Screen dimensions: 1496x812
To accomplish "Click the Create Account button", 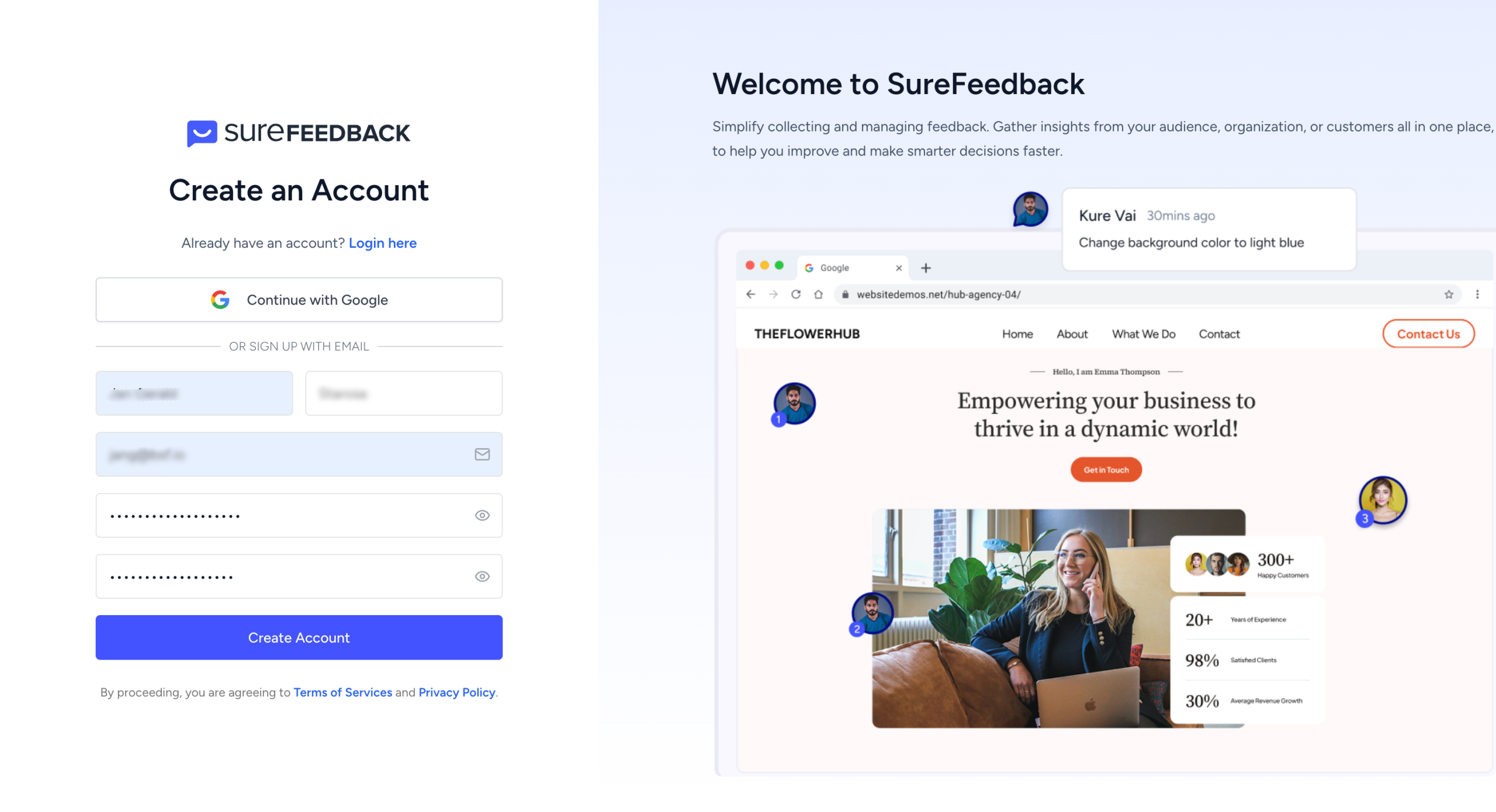I will 299,637.
